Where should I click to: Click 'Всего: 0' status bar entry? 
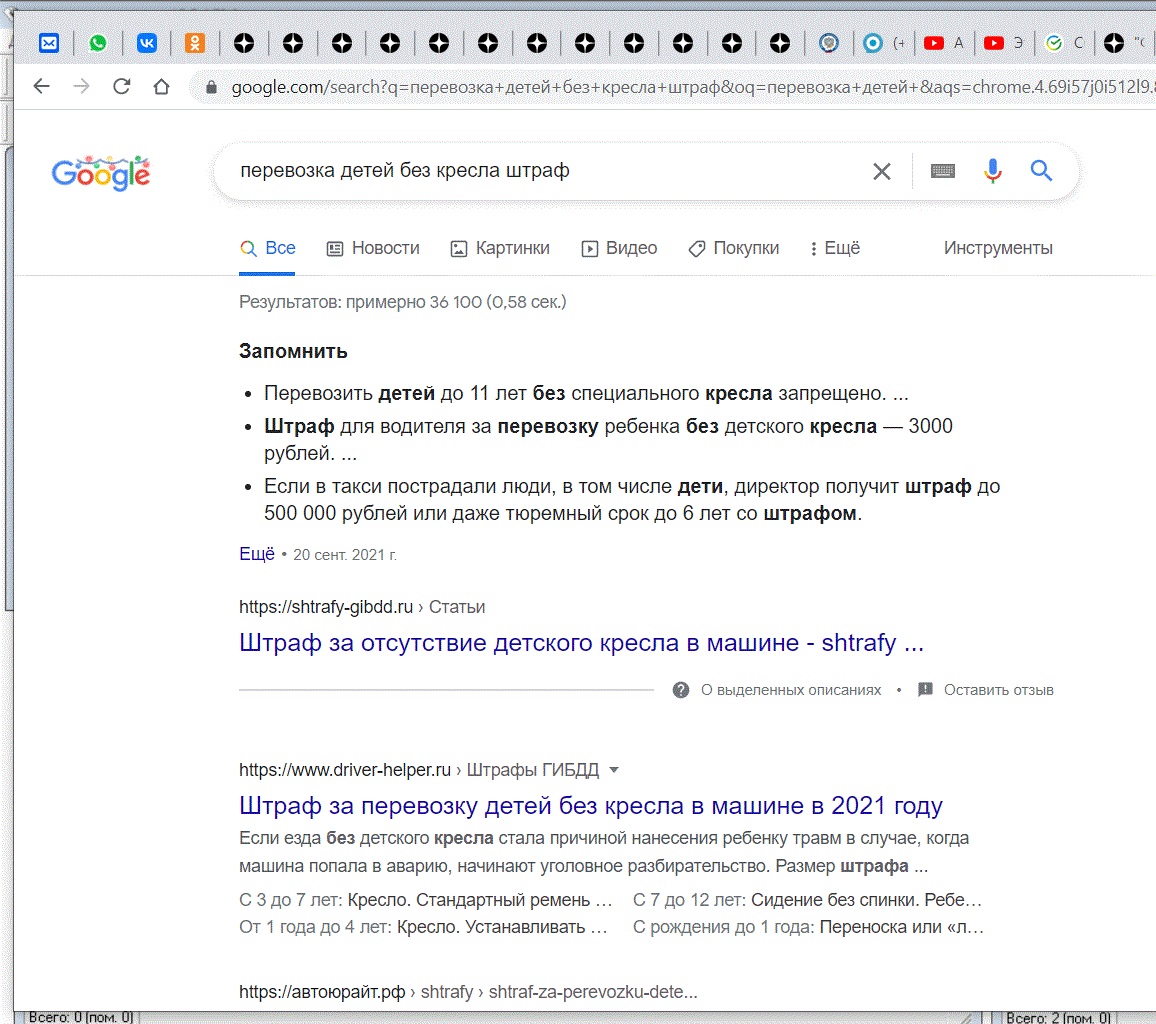coord(80,1017)
